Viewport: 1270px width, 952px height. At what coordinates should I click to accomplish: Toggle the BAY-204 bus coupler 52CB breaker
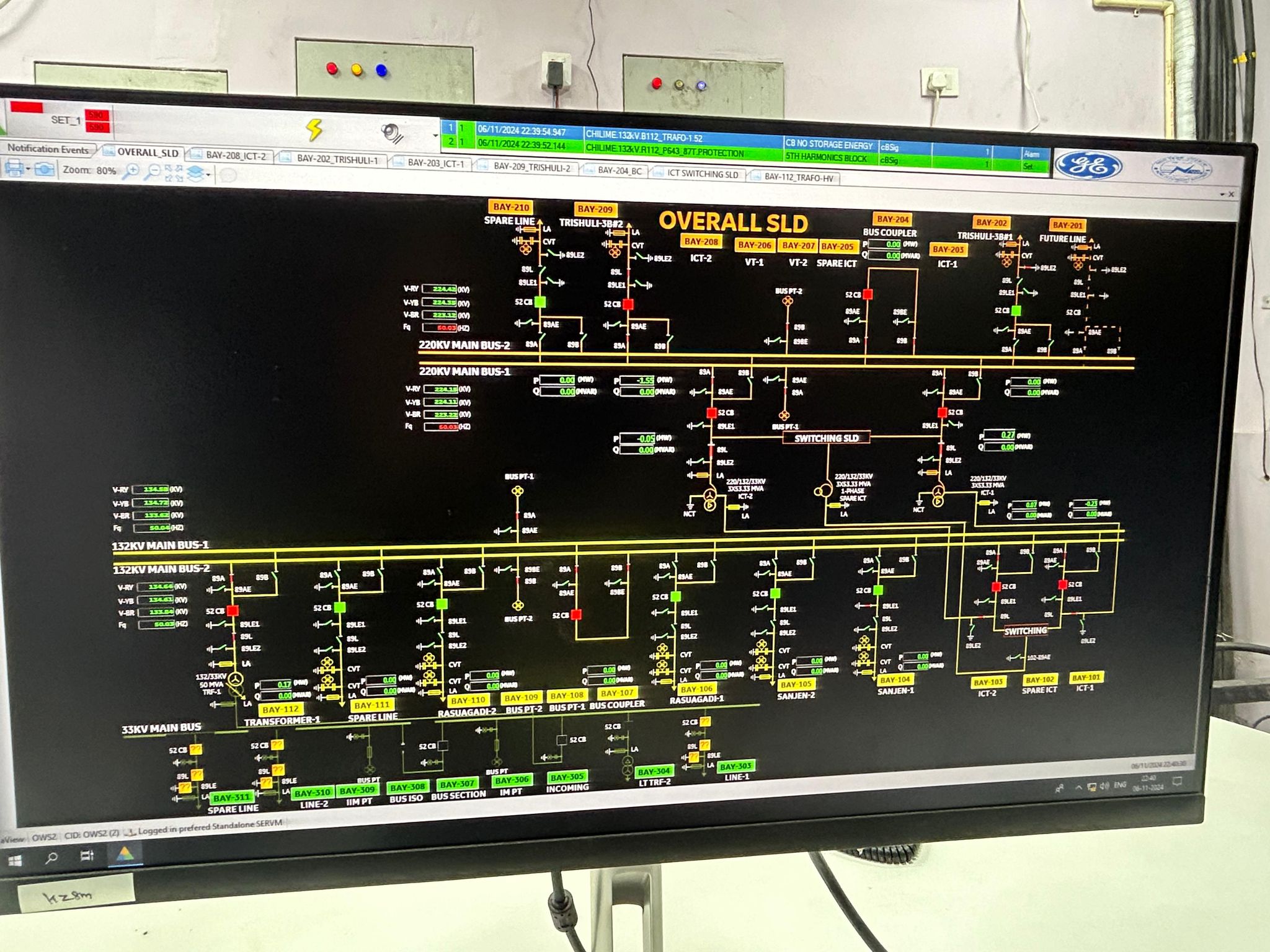coord(868,294)
